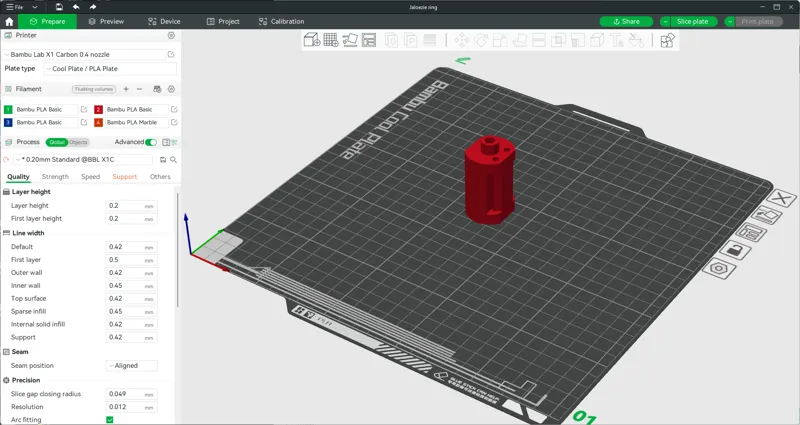
Task: Open plate settings hexagon icon
Action: coord(719,268)
